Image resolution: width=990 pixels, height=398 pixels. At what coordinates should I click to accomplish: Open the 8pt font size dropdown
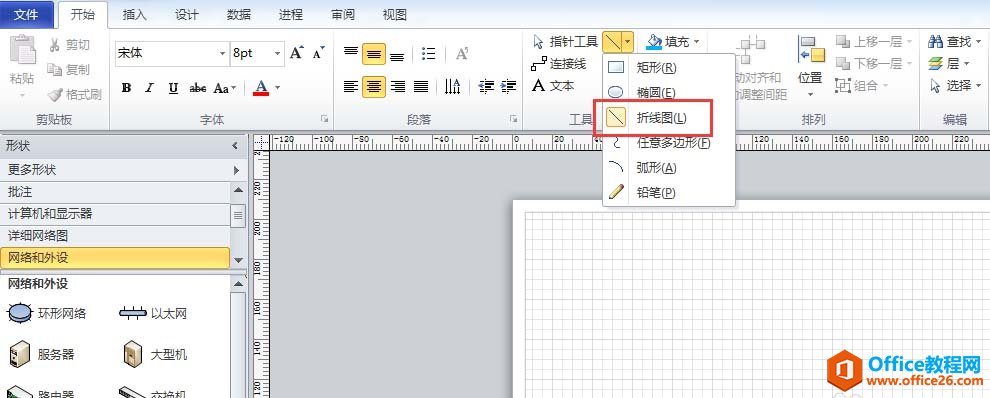278,54
